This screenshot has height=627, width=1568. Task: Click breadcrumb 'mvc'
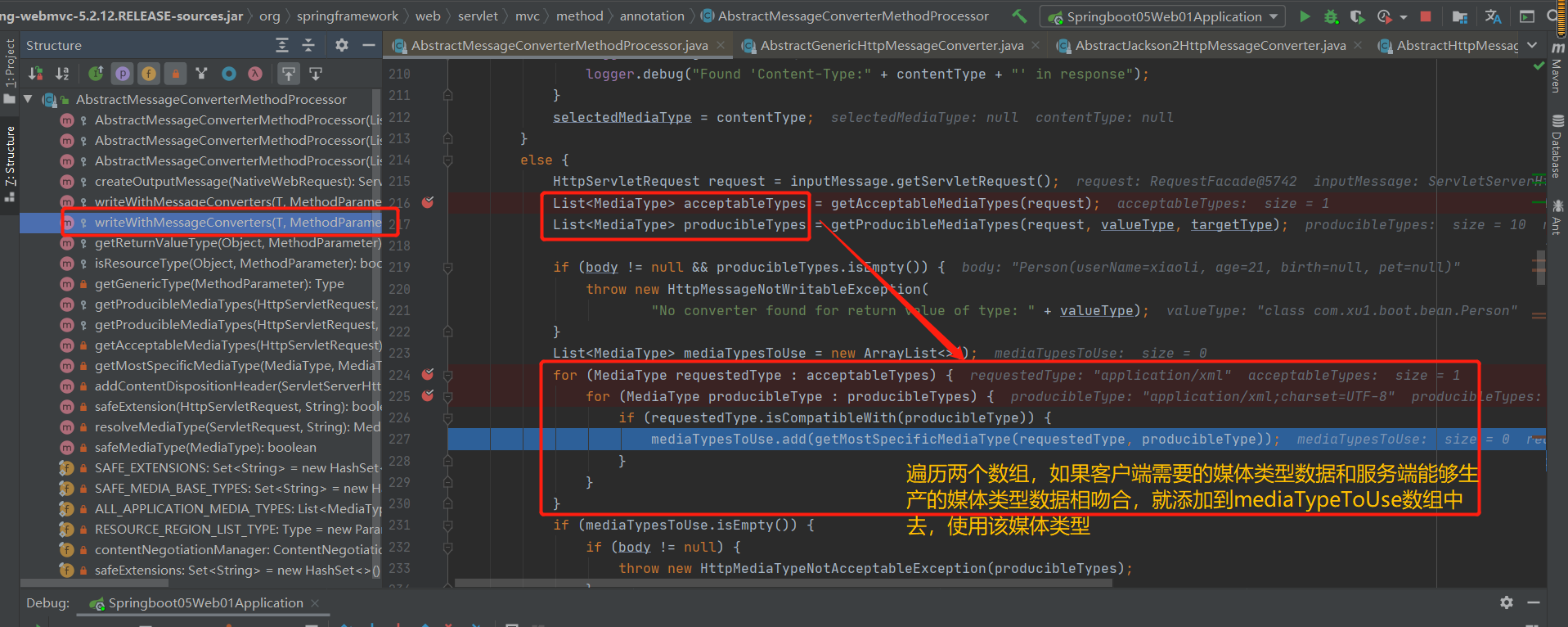click(x=528, y=16)
